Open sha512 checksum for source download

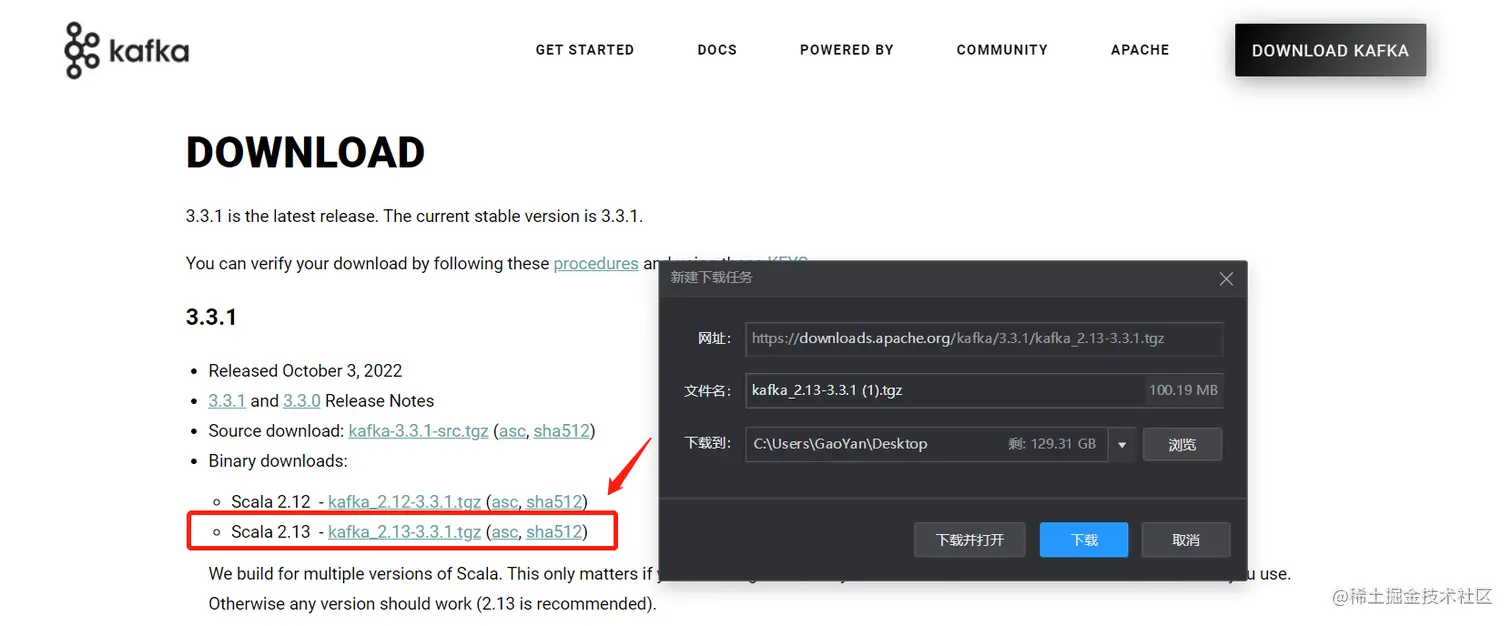pyautogui.click(x=562, y=431)
